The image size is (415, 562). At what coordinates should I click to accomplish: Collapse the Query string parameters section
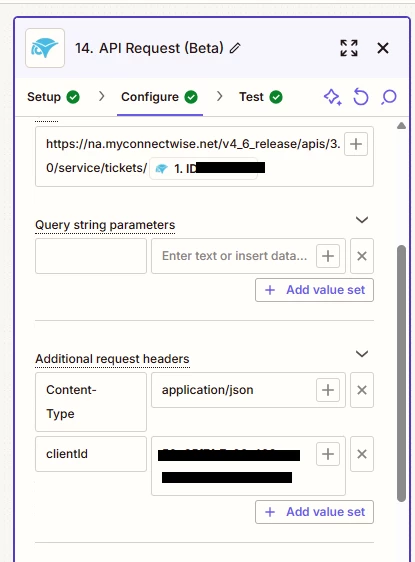tap(362, 220)
